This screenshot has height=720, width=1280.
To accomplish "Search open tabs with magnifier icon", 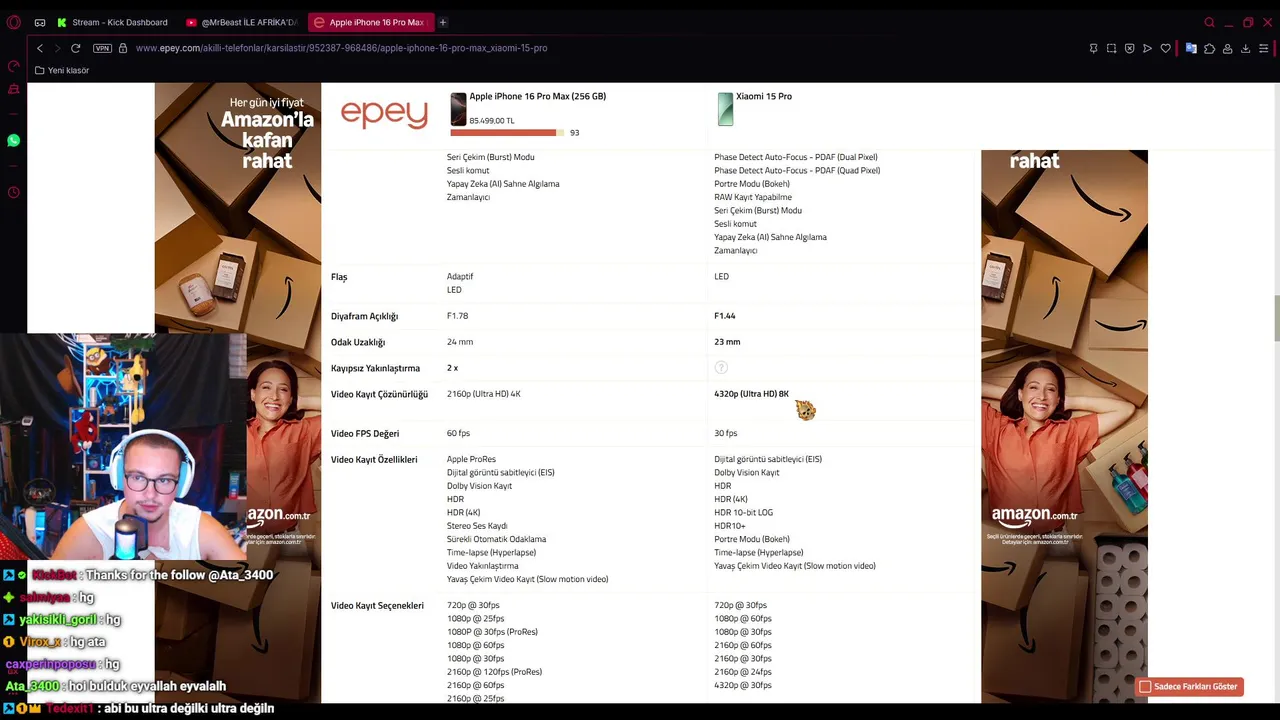I will point(1209,22).
